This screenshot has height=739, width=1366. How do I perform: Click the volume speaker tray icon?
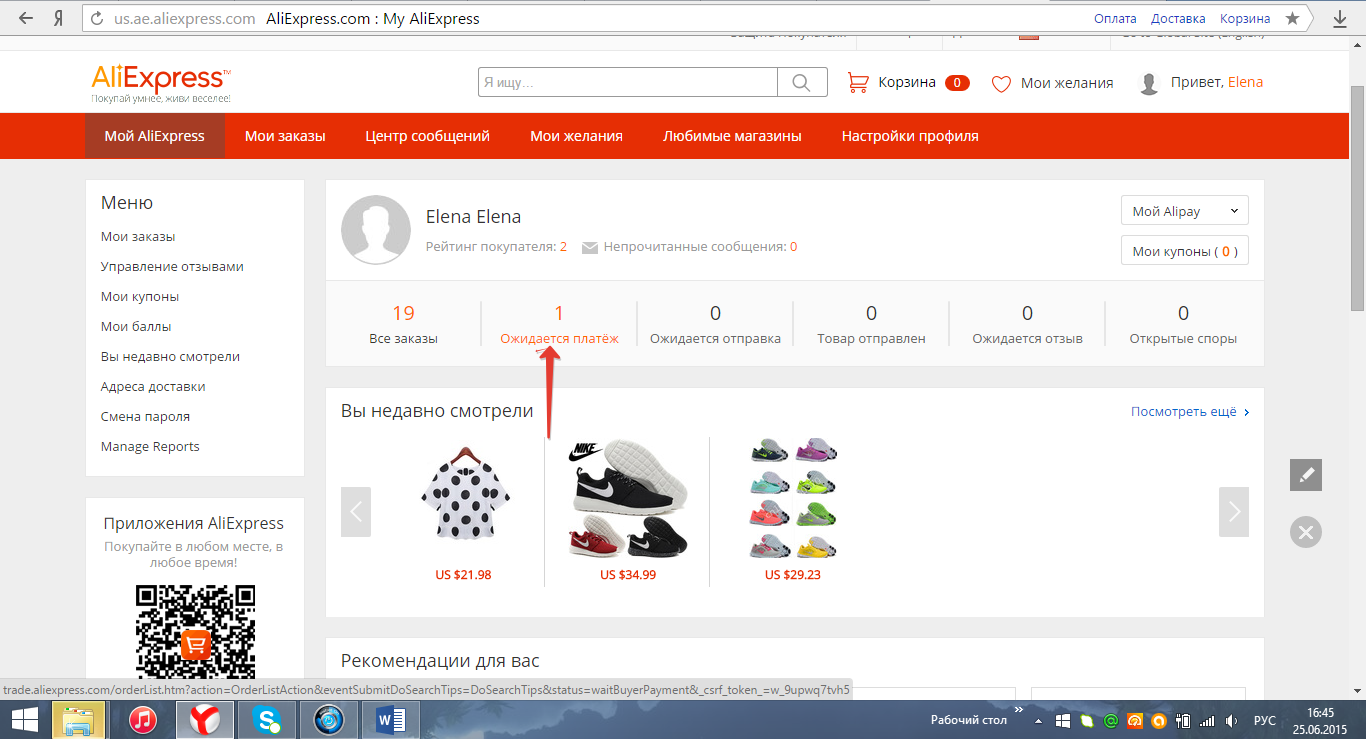(x=1231, y=721)
